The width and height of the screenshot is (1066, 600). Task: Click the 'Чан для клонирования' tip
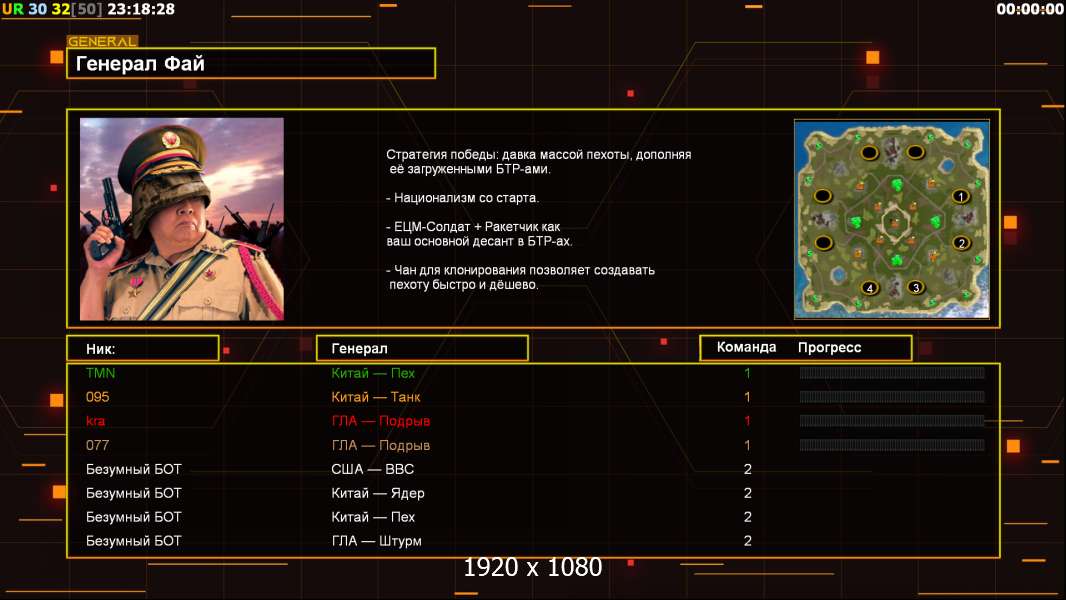point(521,277)
